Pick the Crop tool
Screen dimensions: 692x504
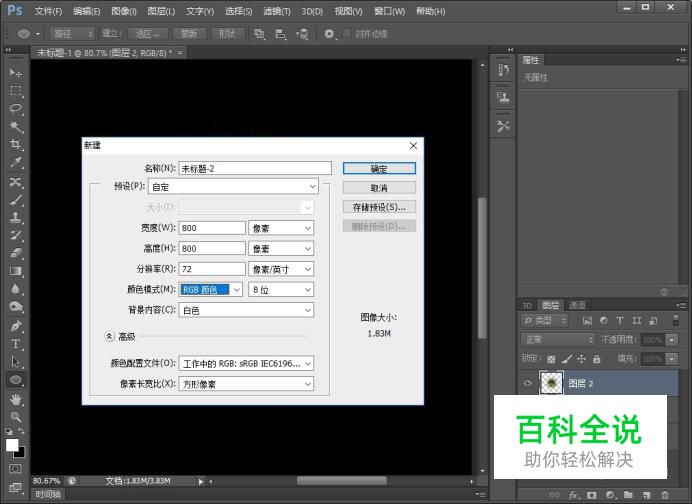(x=15, y=145)
